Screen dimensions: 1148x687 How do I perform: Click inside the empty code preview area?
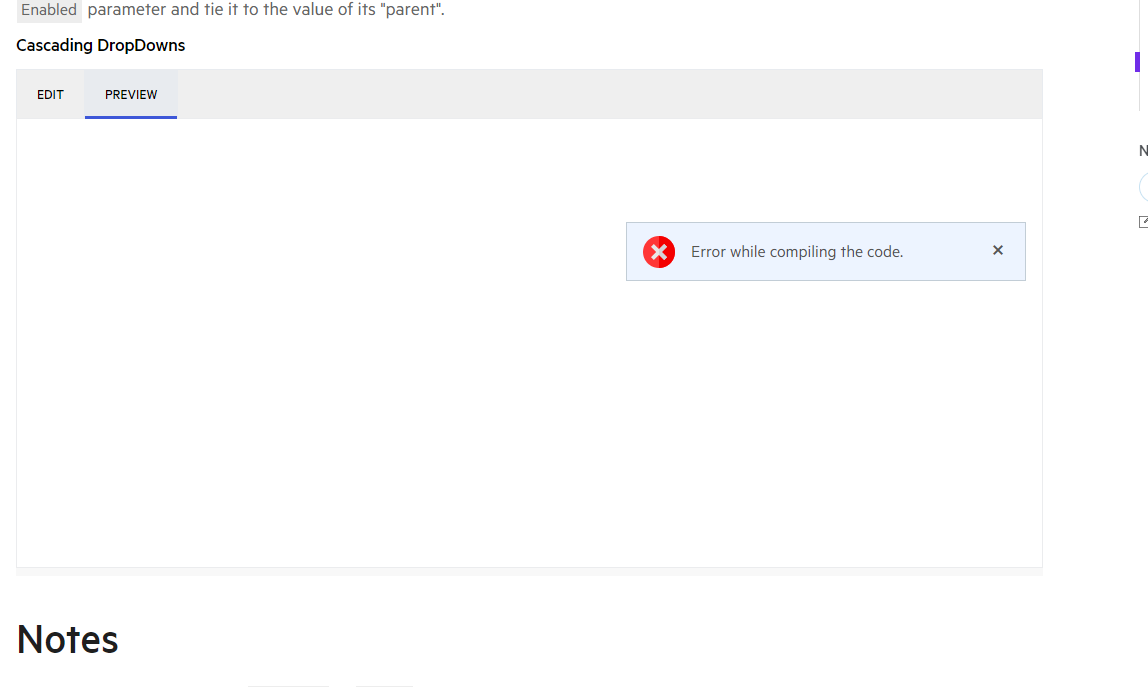pyautogui.click(x=350, y=400)
